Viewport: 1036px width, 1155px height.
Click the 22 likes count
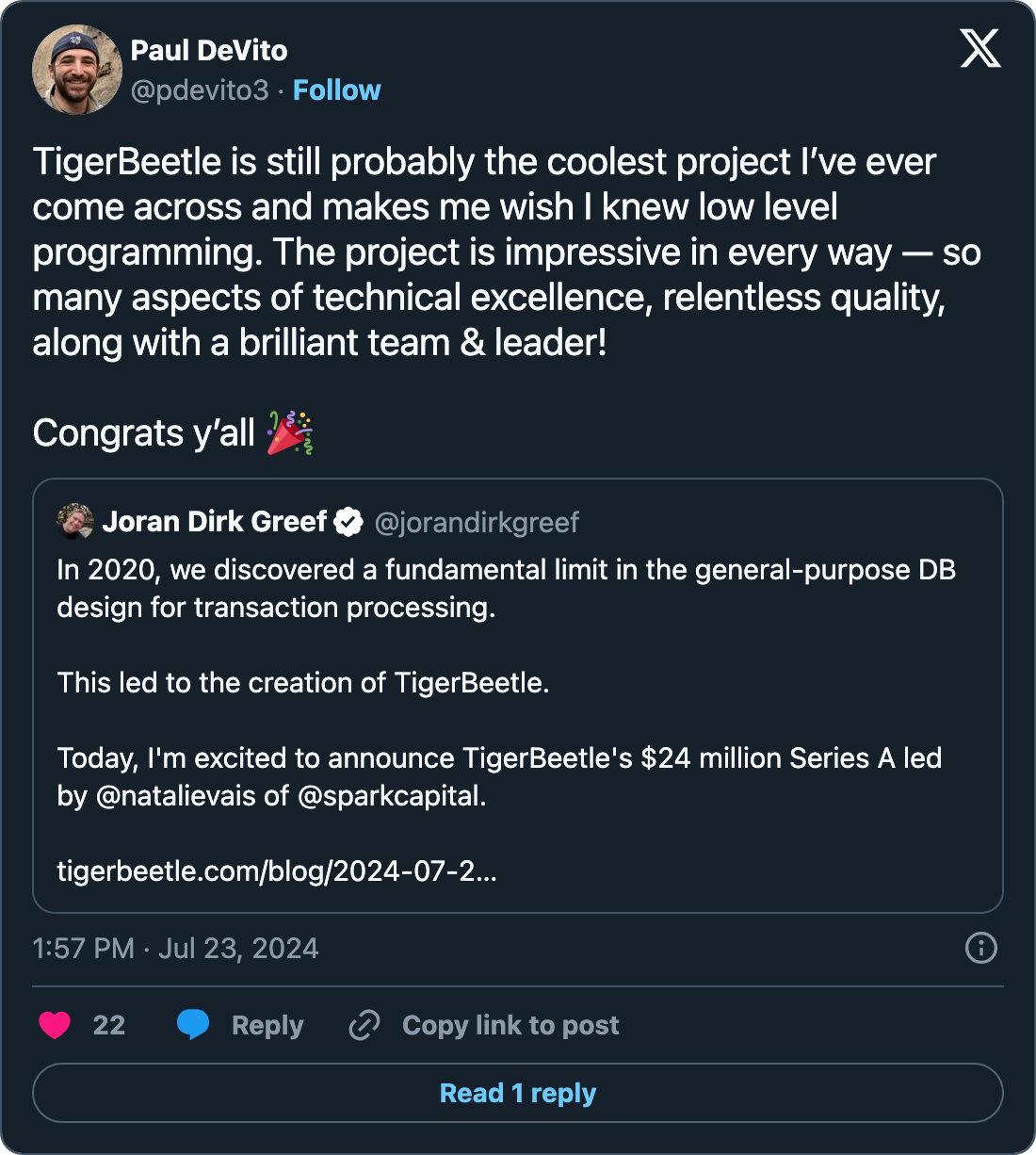coord(109,1025)
